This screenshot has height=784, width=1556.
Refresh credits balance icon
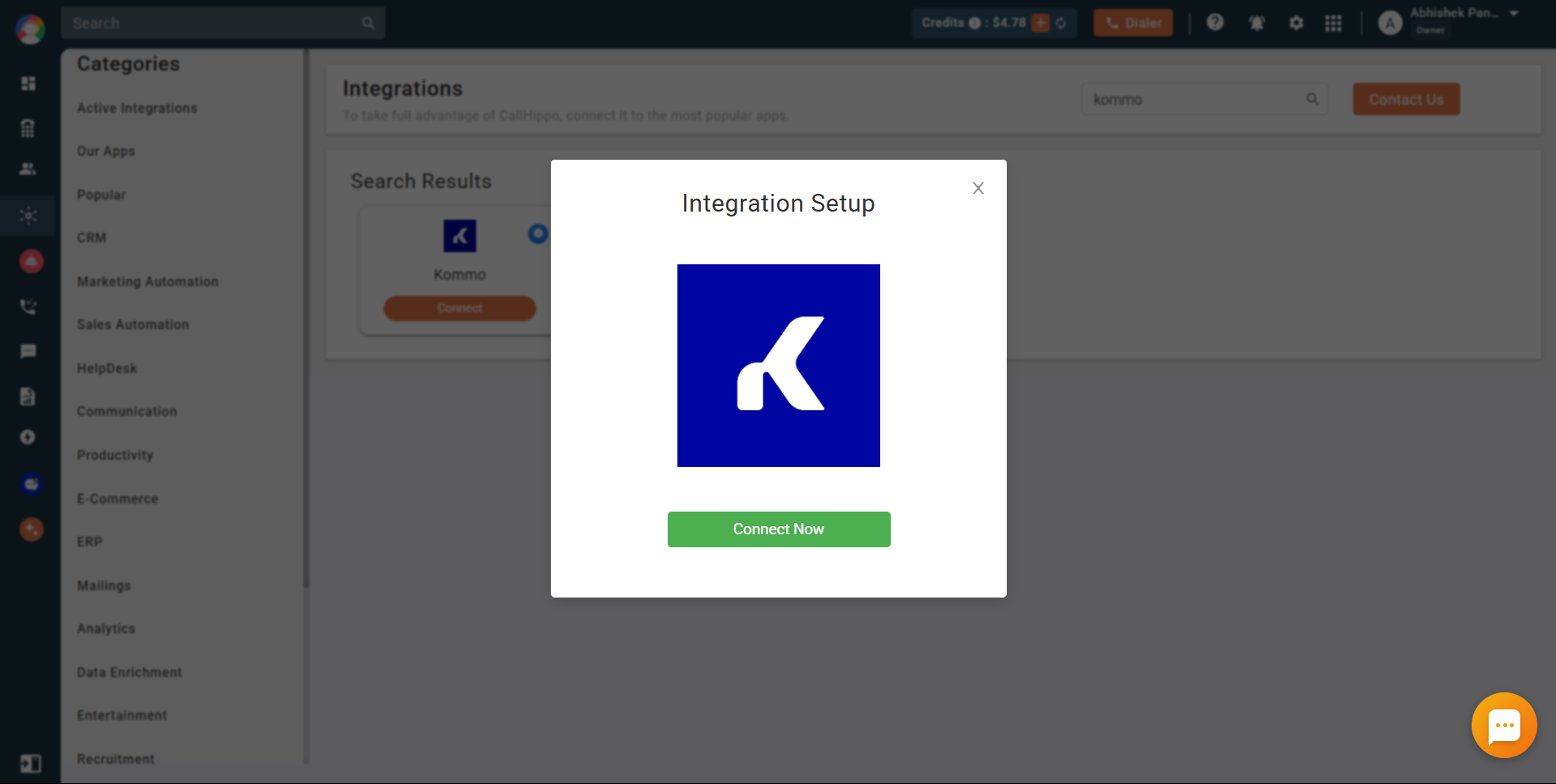[x=1061, y=23]
